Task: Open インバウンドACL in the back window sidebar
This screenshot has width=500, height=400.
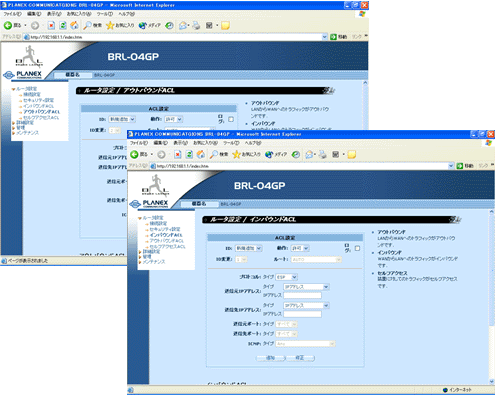Action: (38, 106)
